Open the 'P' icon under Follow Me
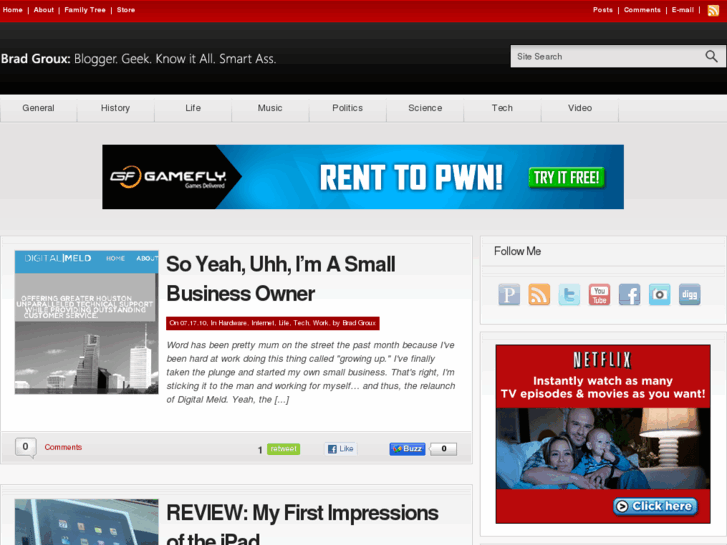 (509, 295)
